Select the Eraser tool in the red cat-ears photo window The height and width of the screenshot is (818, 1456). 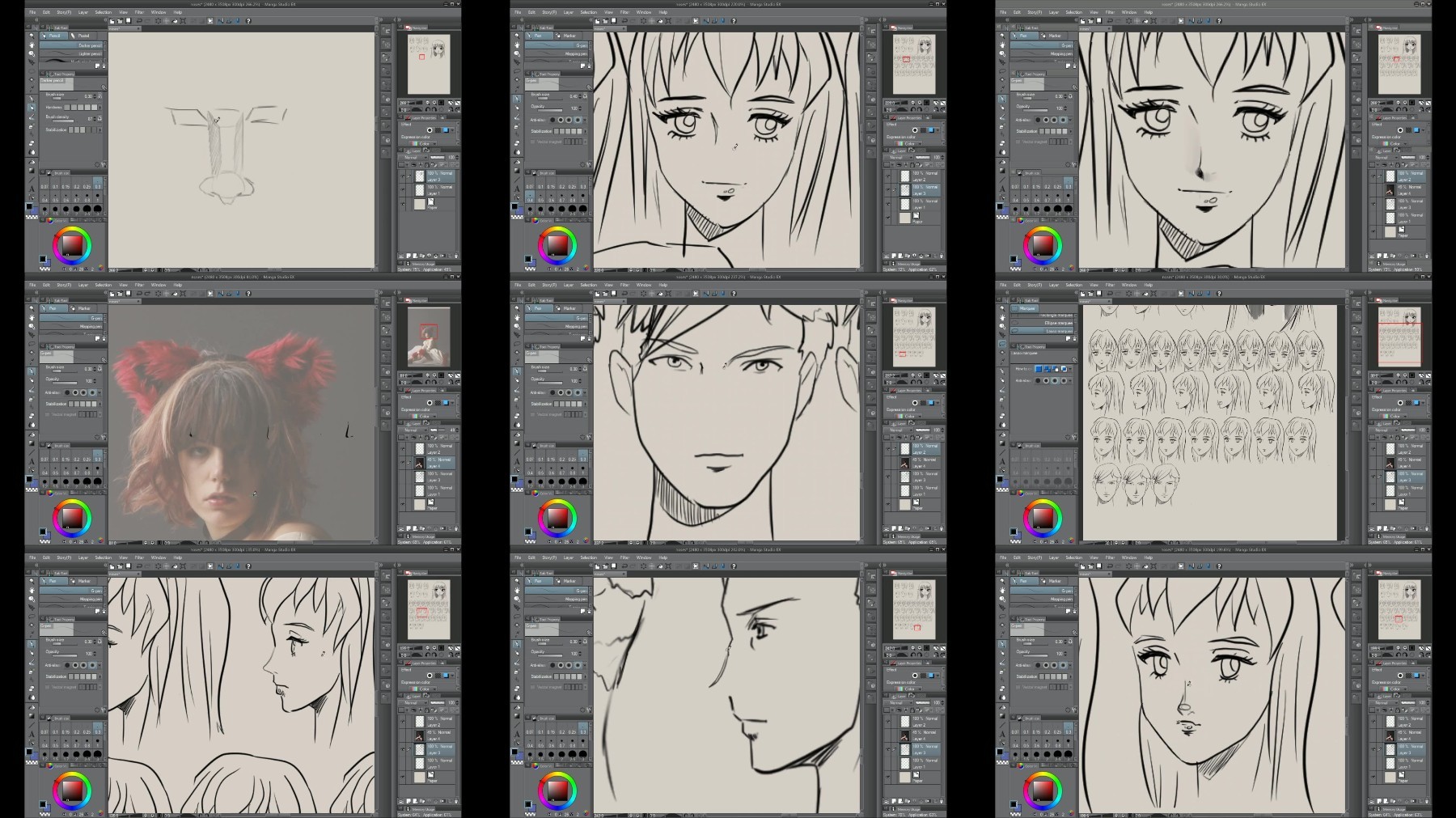32,416
